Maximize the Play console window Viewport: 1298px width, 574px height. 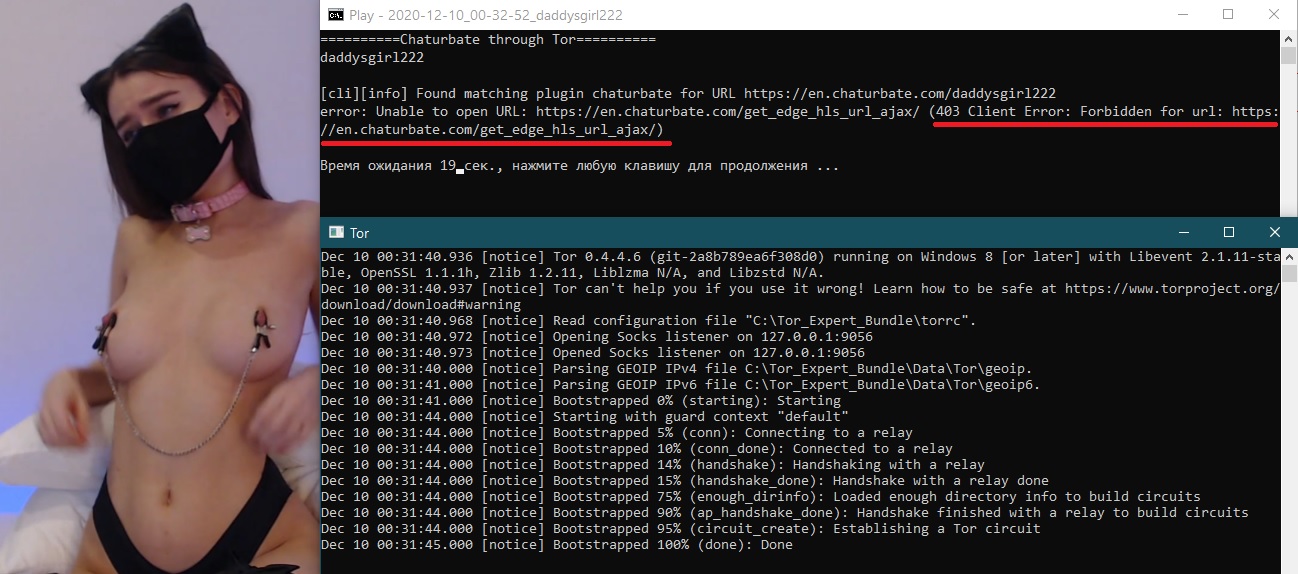[x=1228, y=15]
